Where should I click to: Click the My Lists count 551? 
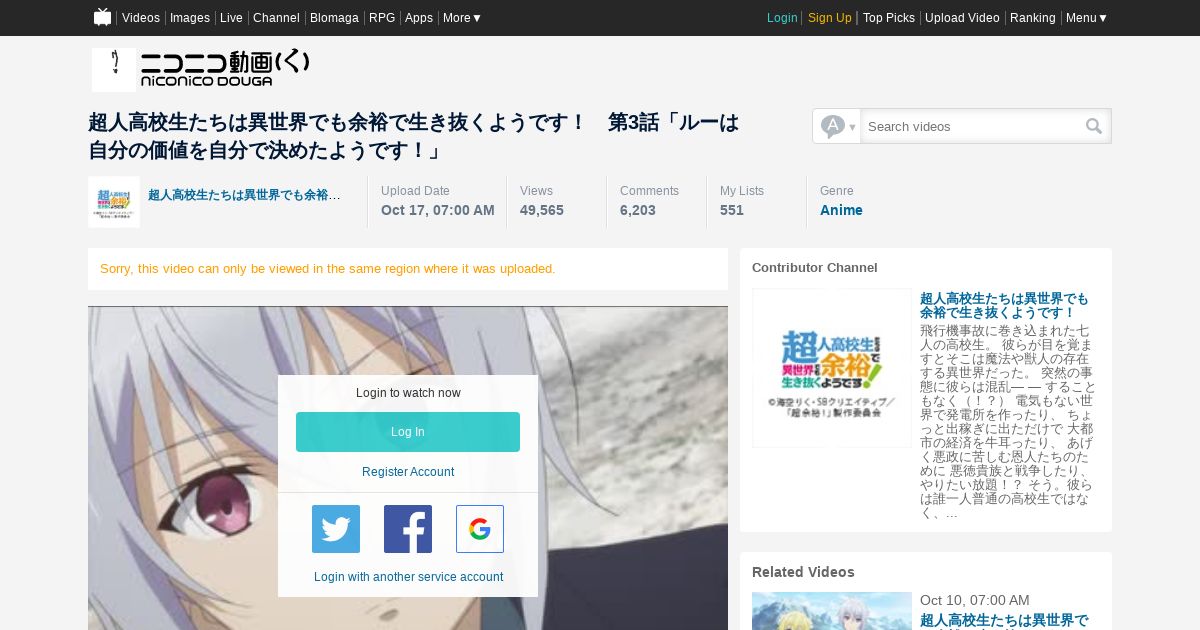pos(732,210)
